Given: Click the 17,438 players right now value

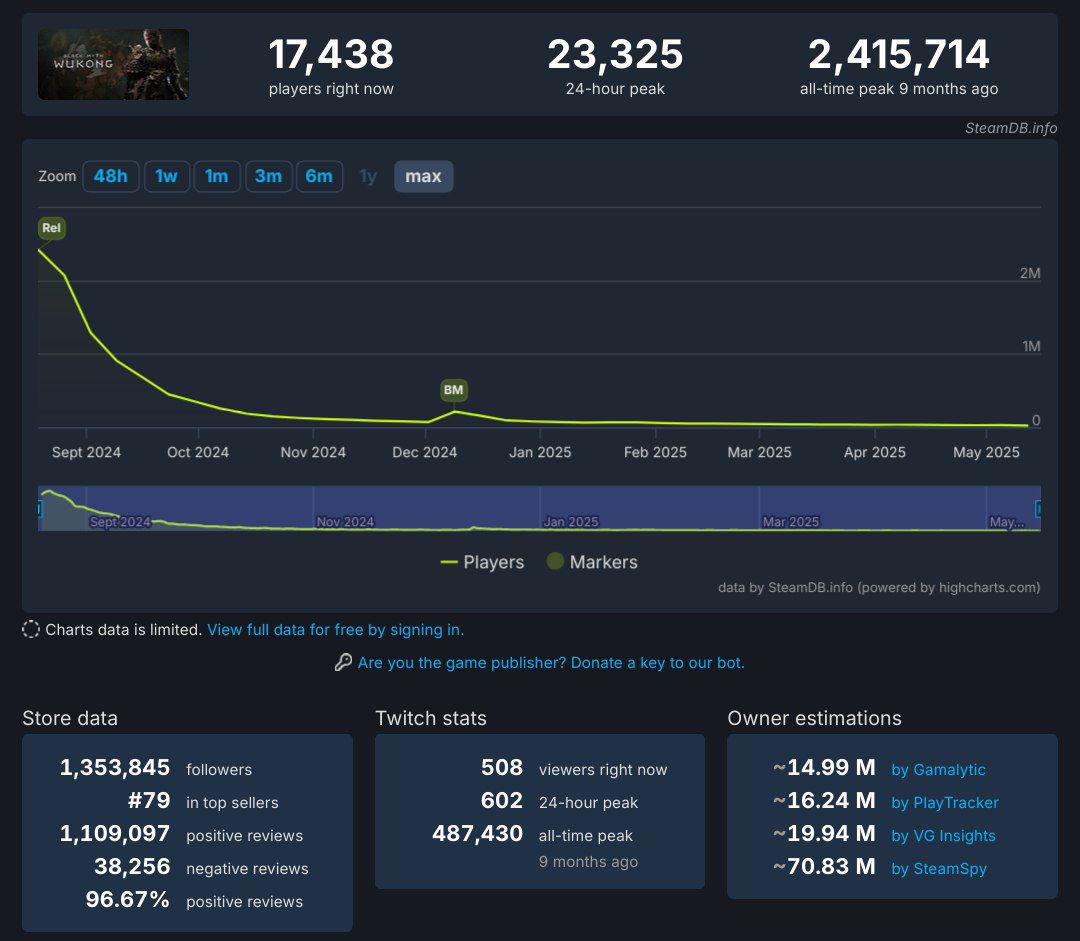Looking at the screenshot, I should [331, 54].
